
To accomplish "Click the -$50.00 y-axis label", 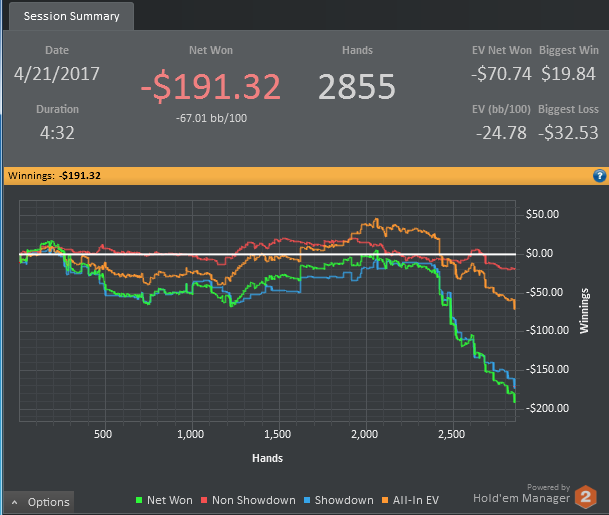I will [544, 292].
